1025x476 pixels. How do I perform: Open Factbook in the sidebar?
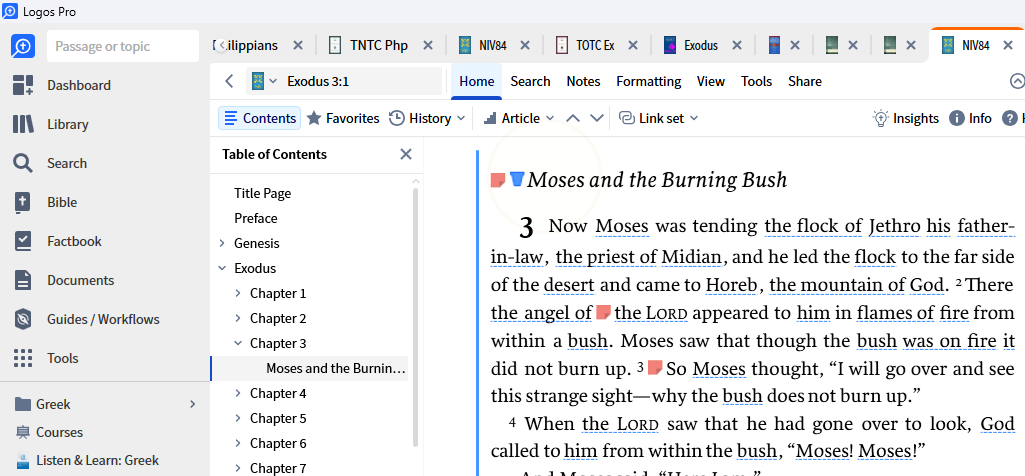click(58, 241)
